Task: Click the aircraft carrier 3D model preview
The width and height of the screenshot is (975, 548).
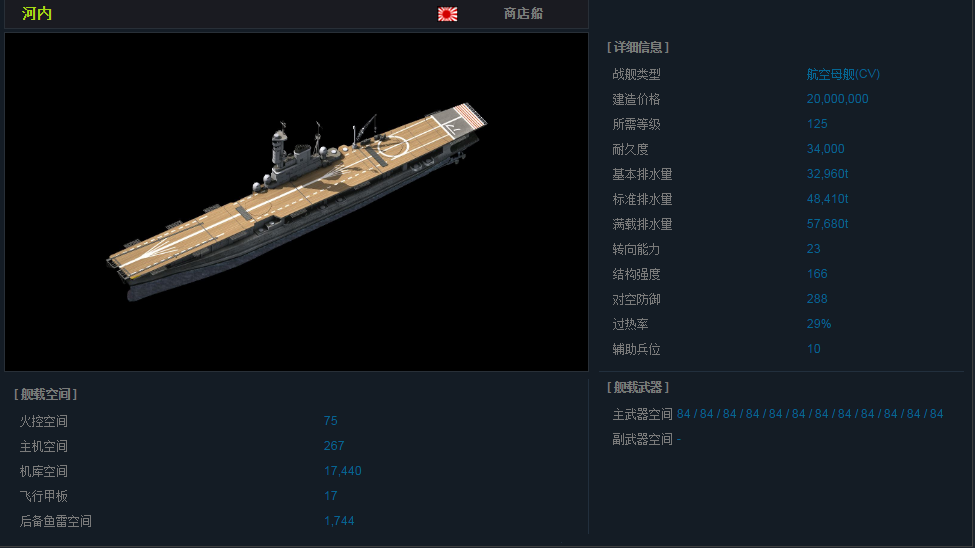Action: pyautogui.click(x=296, y=202)
